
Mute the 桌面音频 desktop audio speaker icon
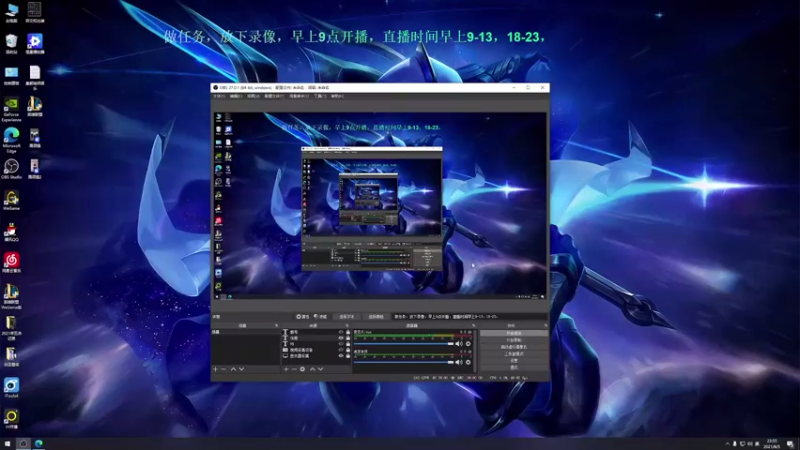[459, 362]
